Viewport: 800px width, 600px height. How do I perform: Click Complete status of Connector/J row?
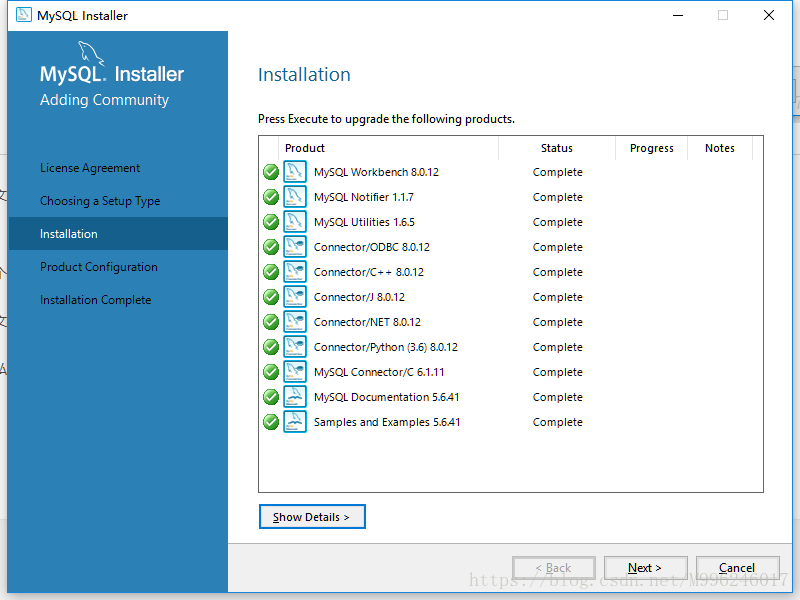pos(558,297)
